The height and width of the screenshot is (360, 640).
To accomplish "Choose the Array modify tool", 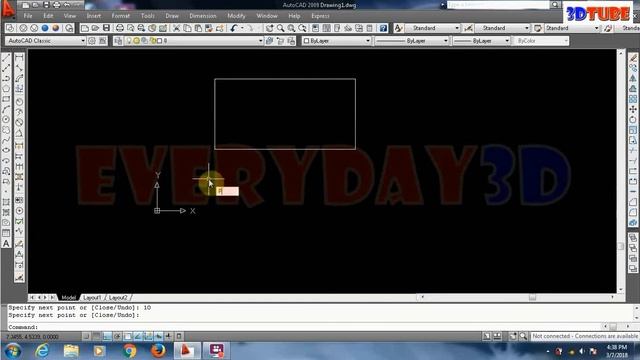I will pyautogui.click(x=633, y=99).
